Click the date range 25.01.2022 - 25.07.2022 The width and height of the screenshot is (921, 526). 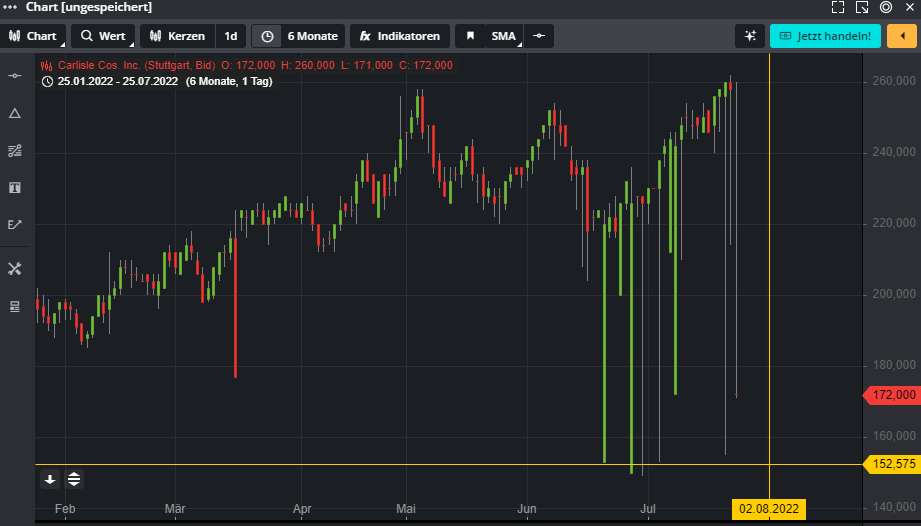[117, 81]
